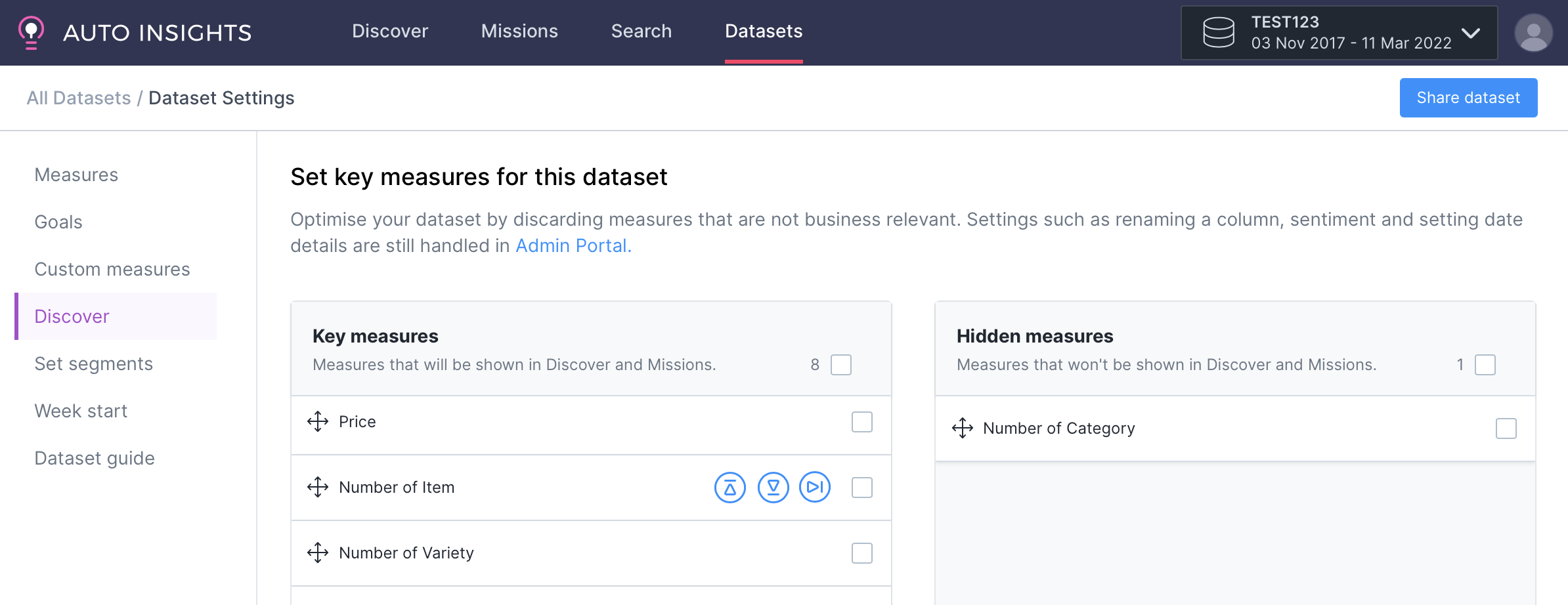1568x605 pixels.
Task: Check the Number of Item checkbox
Action: pos(862,488)
